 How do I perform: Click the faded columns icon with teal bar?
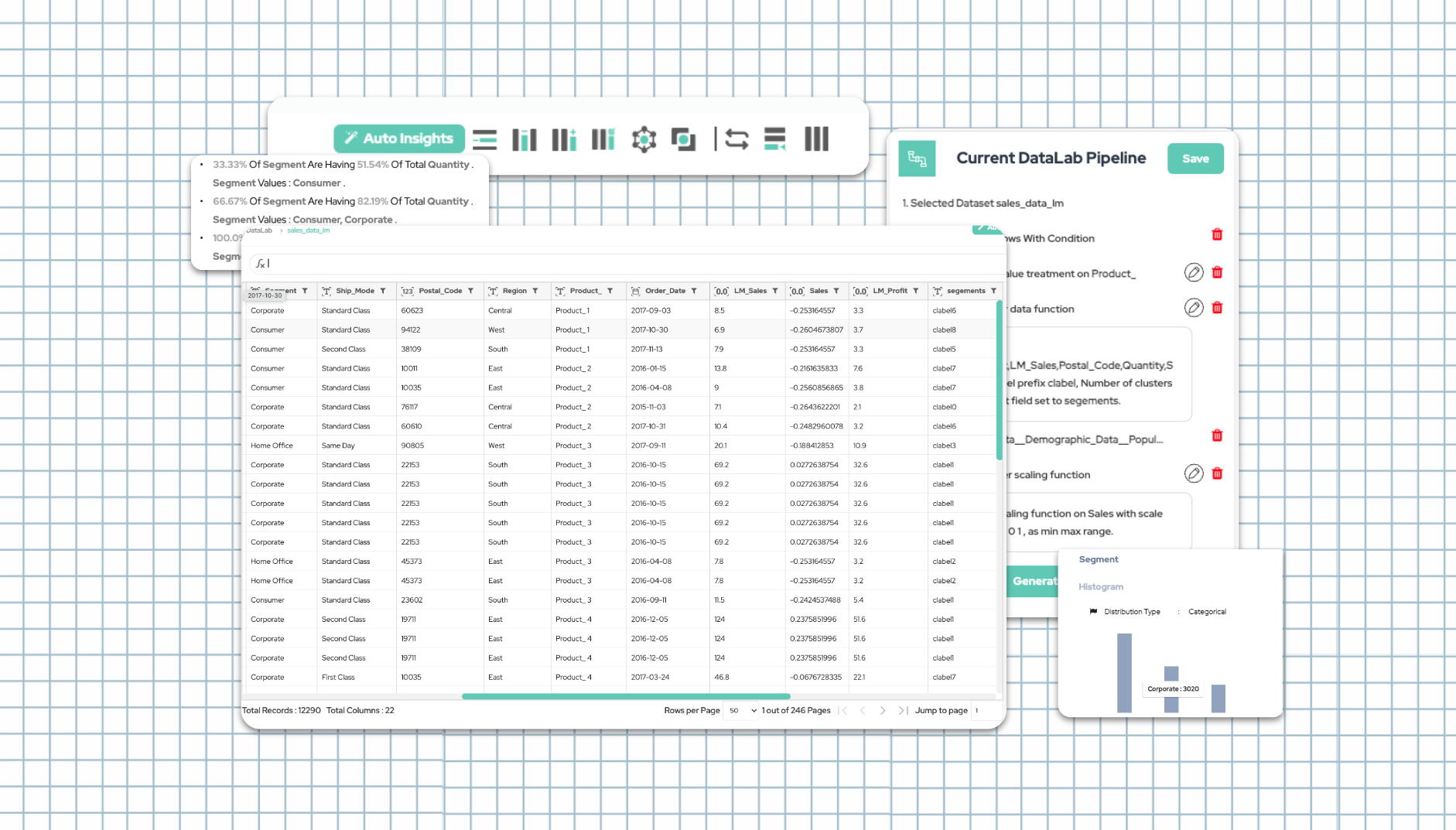click(x=603, y=139)
